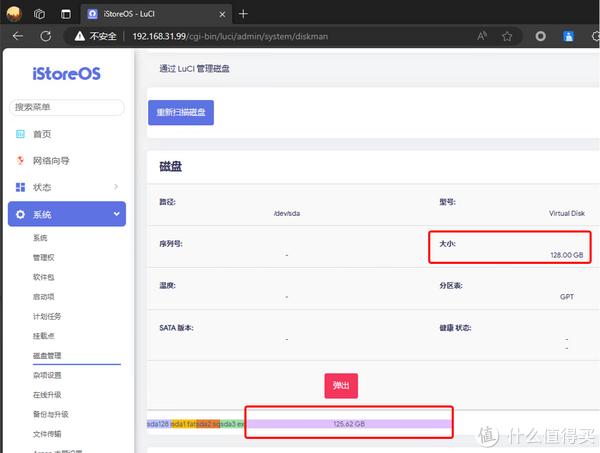
Task: Collapse the 系统 menu chevron
Action: point(117,213)
